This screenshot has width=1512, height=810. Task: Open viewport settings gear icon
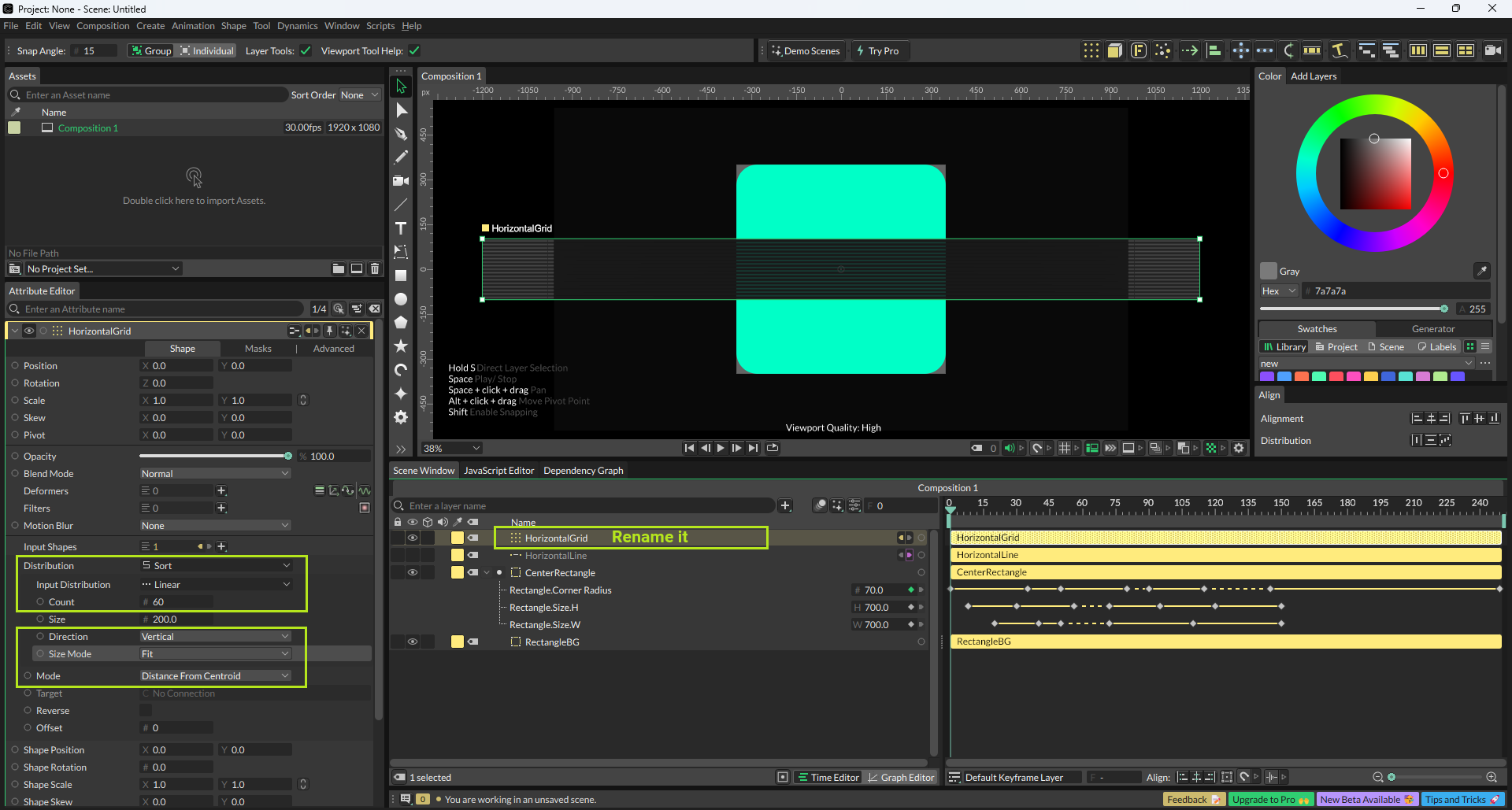[1239, 448]
